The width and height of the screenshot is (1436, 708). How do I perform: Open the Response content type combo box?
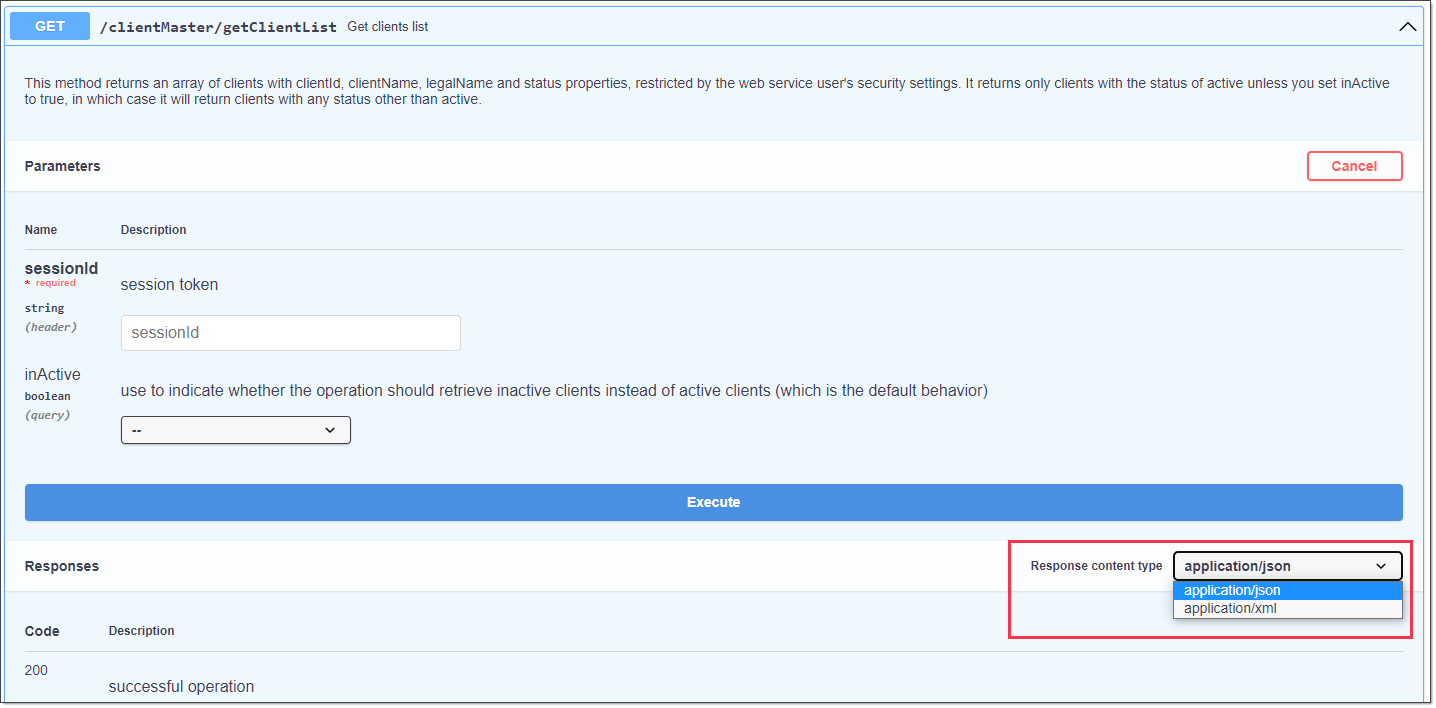pos(1287,566)
